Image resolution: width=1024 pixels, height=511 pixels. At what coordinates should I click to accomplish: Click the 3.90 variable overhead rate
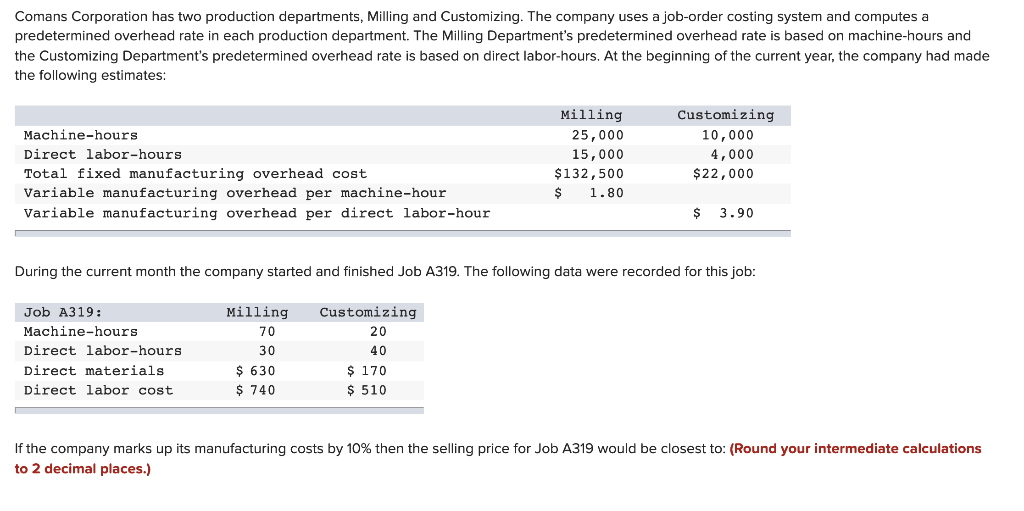(x=736, y=213)
